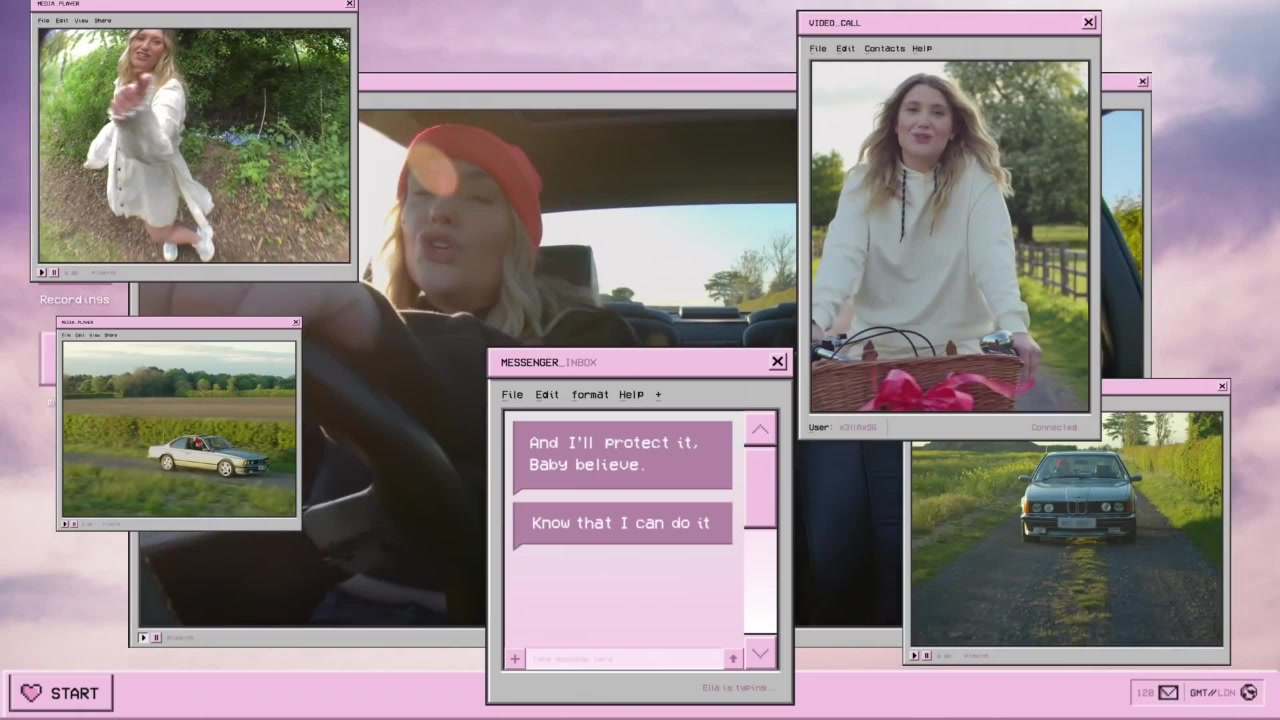Open Help menu in Messenger Inbox
Viewport: 1280px width, 720px height.
(631, 394)
